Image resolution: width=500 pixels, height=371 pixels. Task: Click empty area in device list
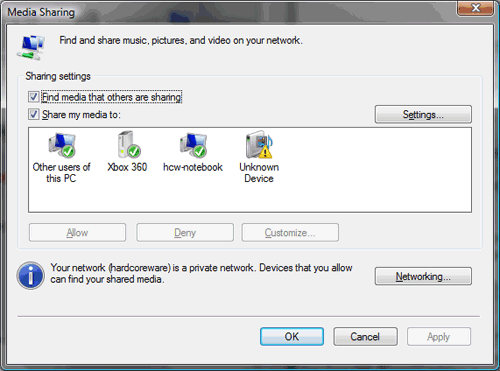367,170
